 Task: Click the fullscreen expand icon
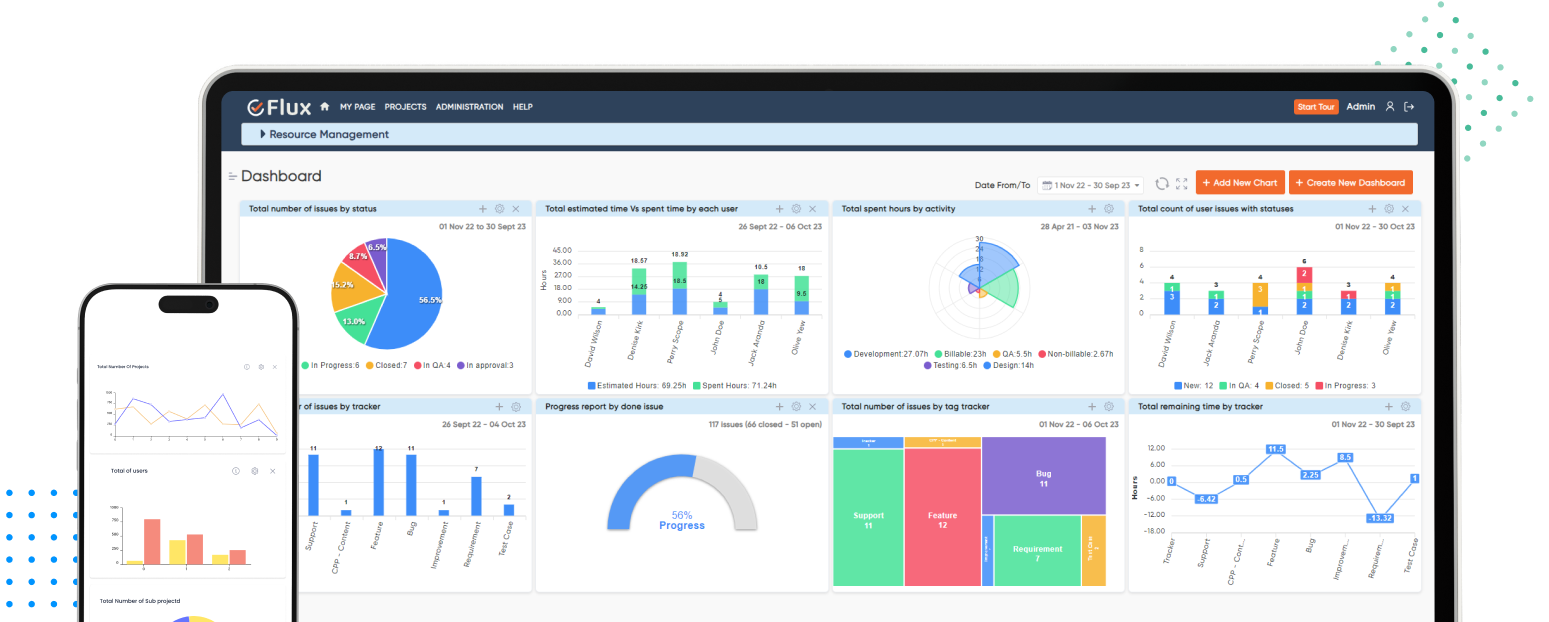(x=1184, y=183)
